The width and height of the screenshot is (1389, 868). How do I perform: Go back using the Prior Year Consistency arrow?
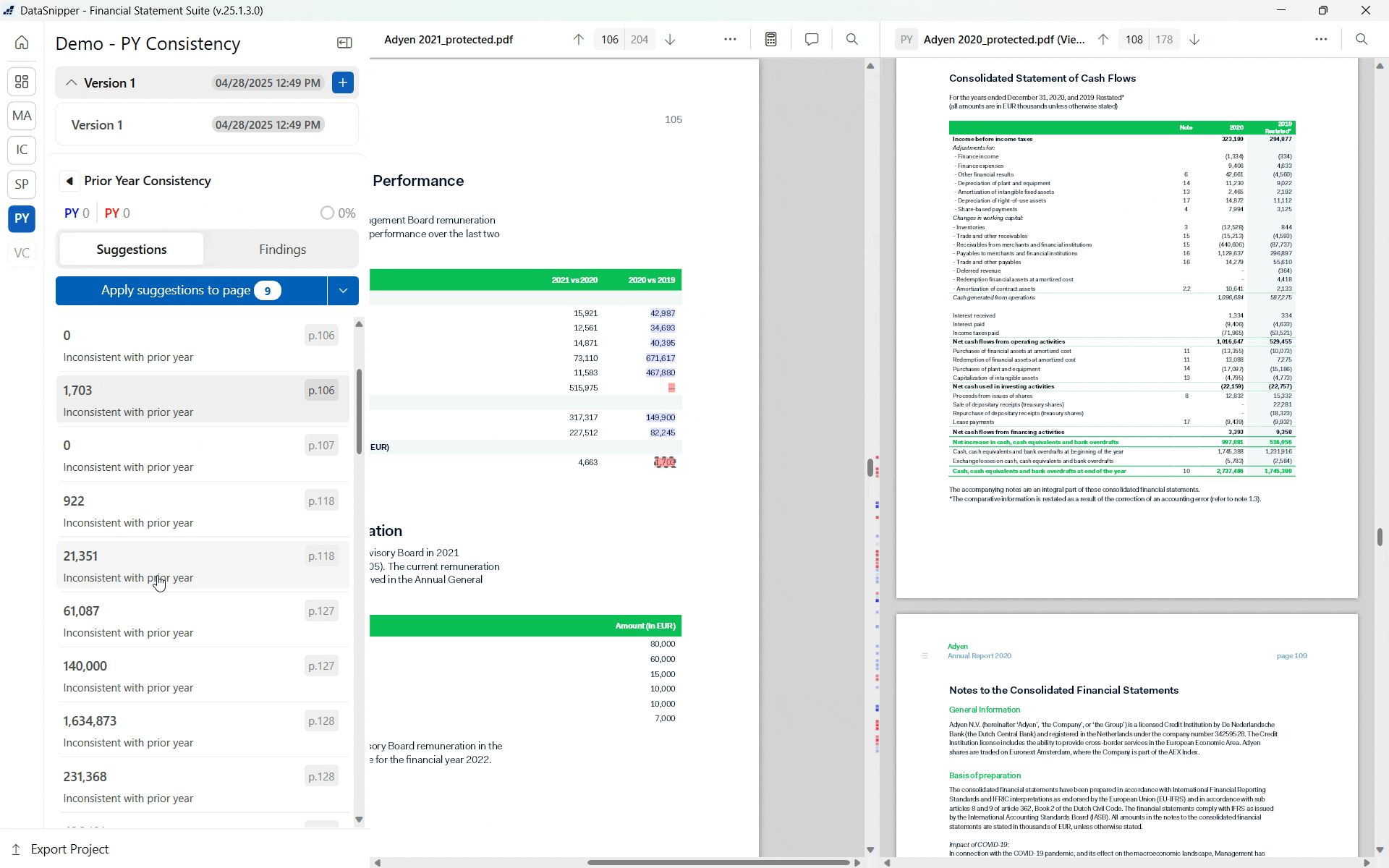(x=70, y=180)
